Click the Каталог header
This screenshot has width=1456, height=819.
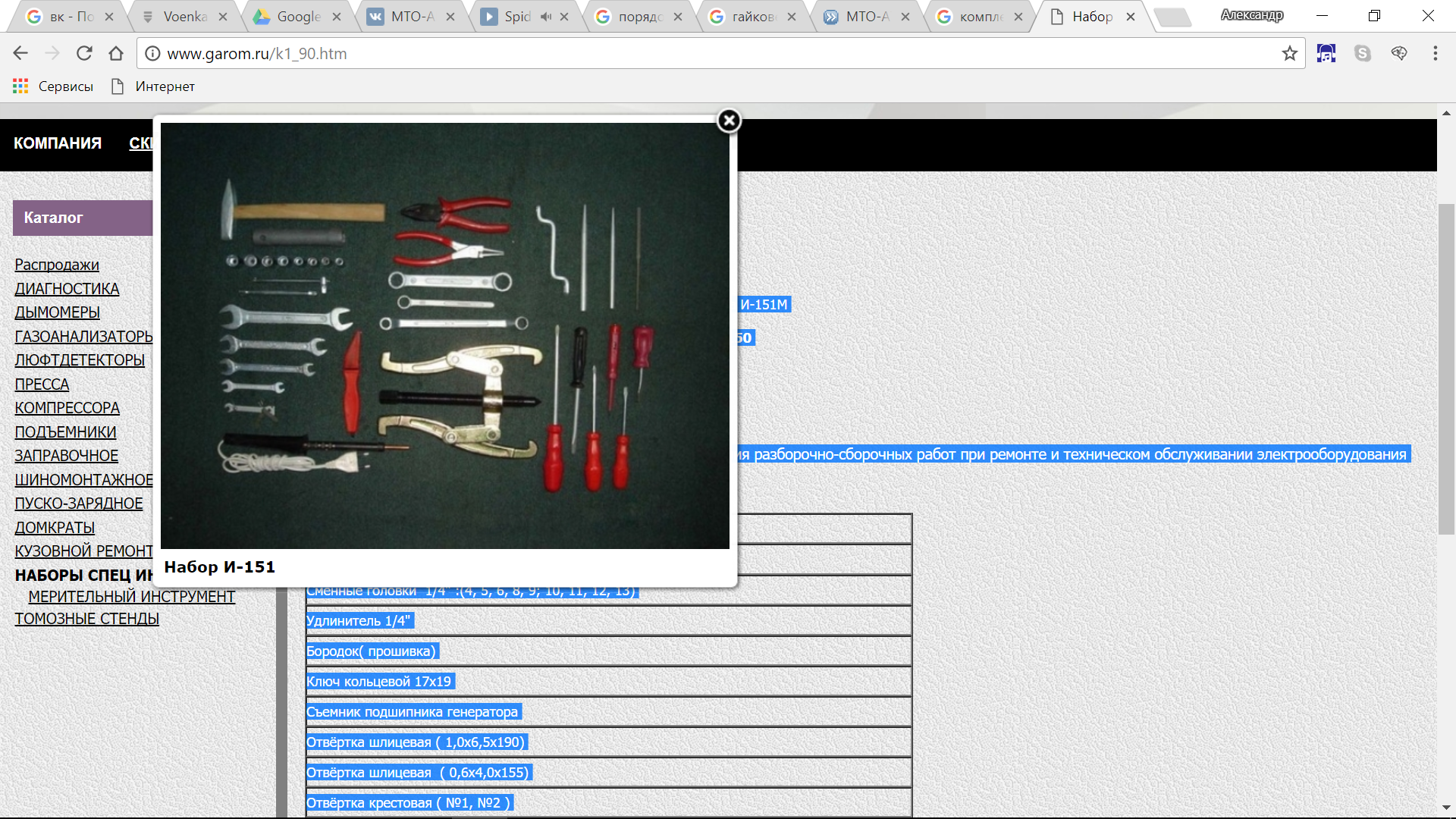(x=83, y=218)
